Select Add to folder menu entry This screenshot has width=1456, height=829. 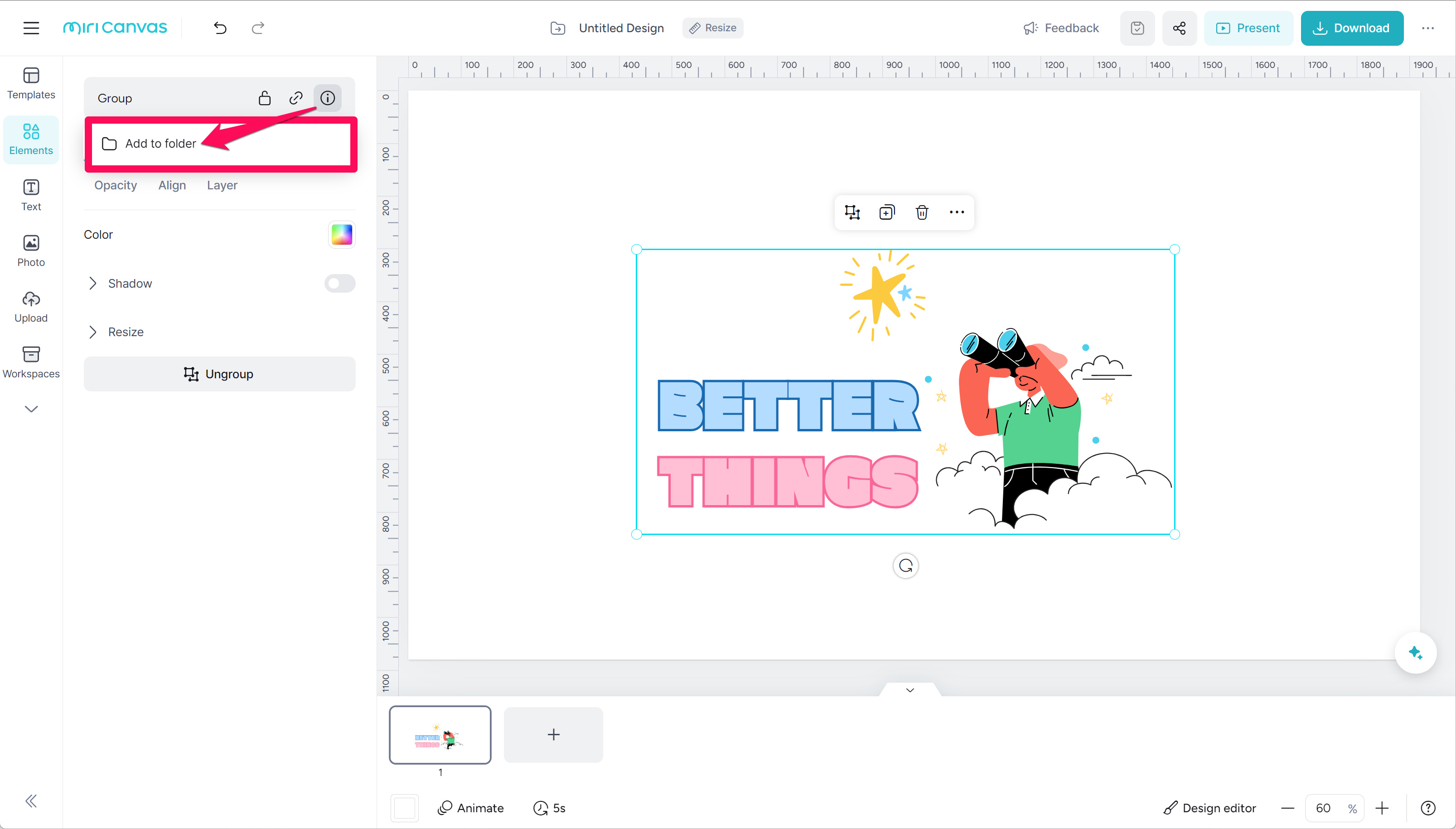coord(160,144)
